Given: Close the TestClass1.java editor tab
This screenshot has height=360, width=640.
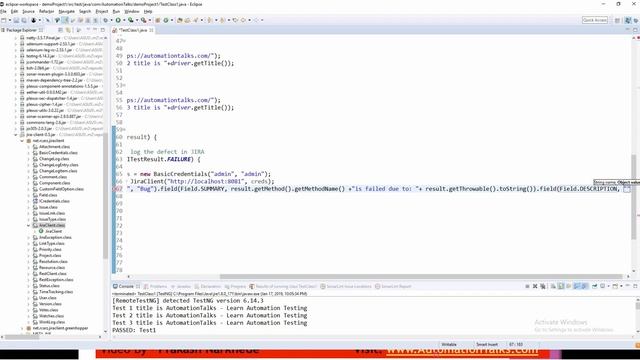Looking at the screenshot, I should click(x=151, y=30).
